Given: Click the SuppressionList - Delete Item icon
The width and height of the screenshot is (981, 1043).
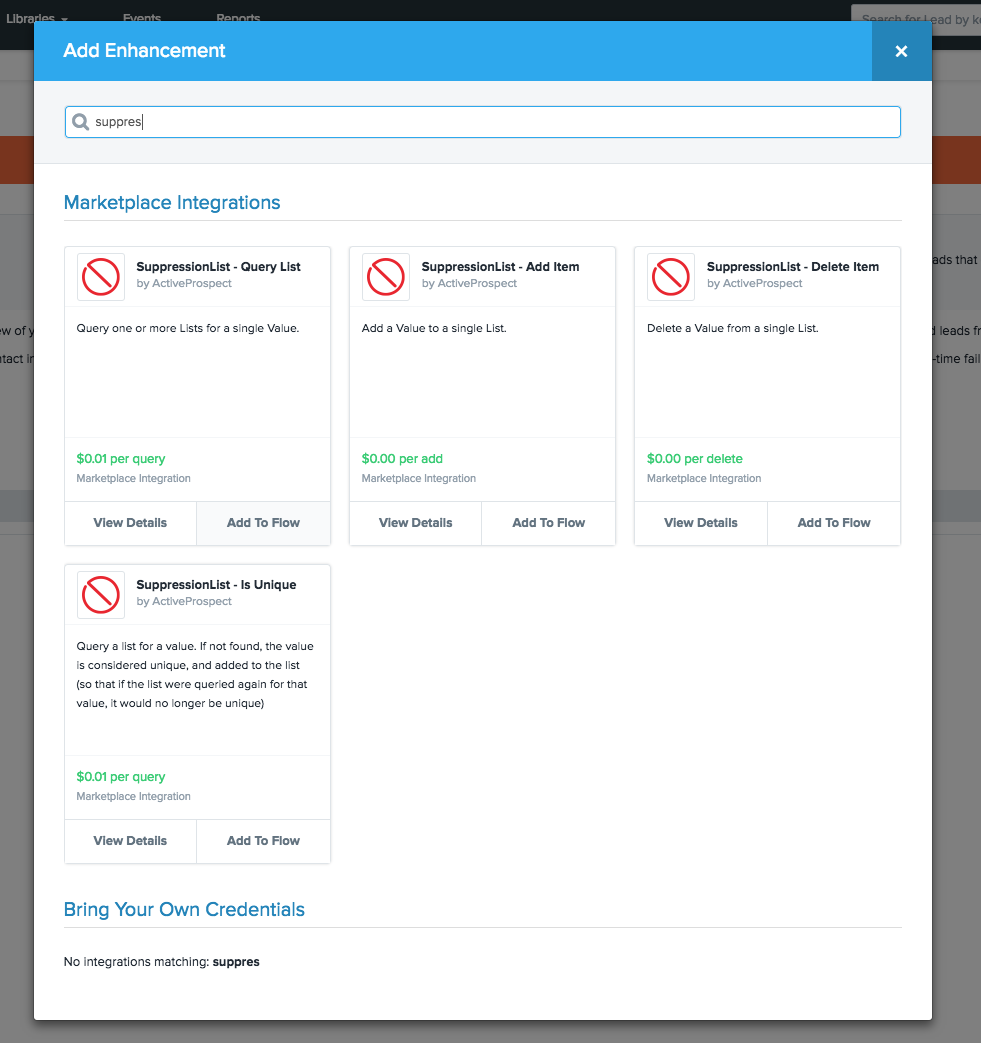Looking at the screenshot, I should [x=670, y=277].
